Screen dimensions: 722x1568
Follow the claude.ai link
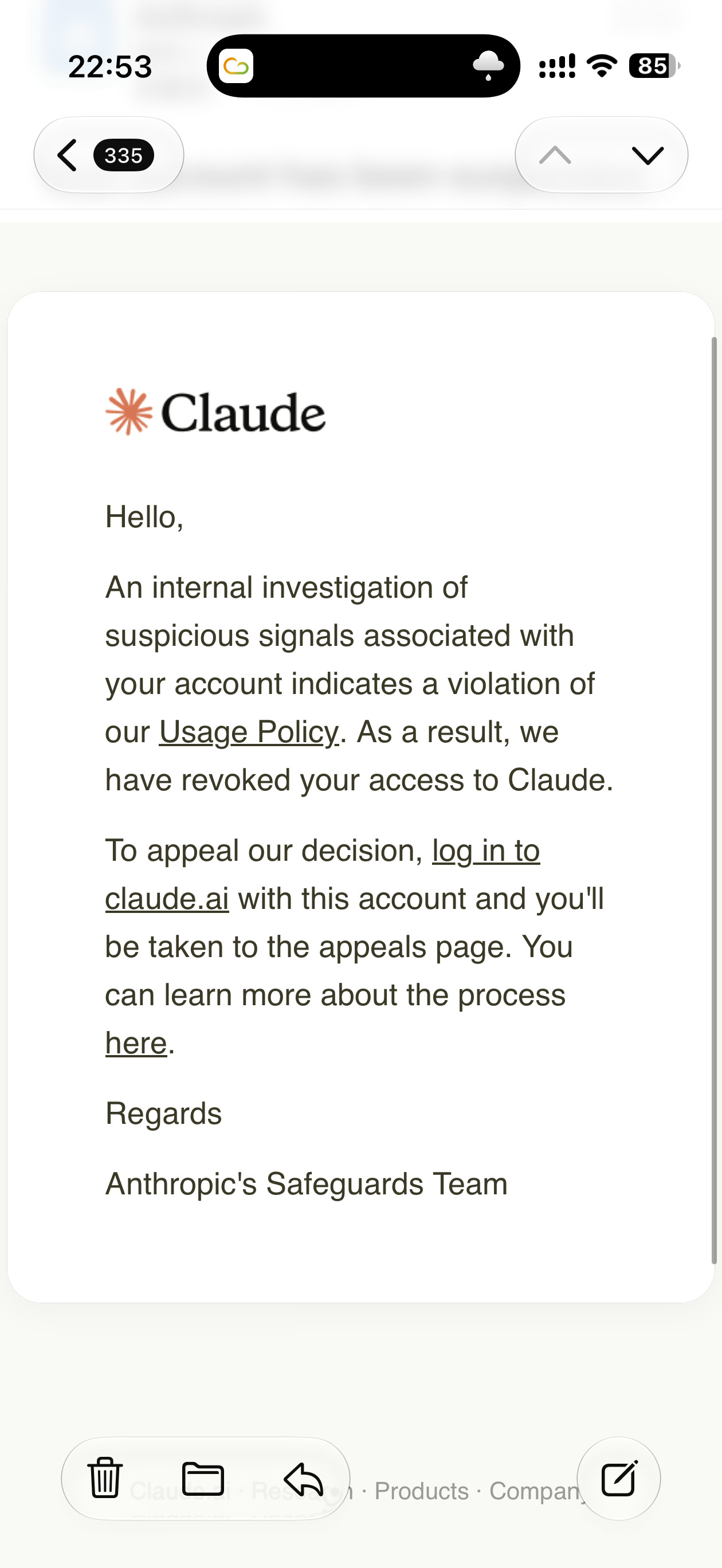coord(167,899)
